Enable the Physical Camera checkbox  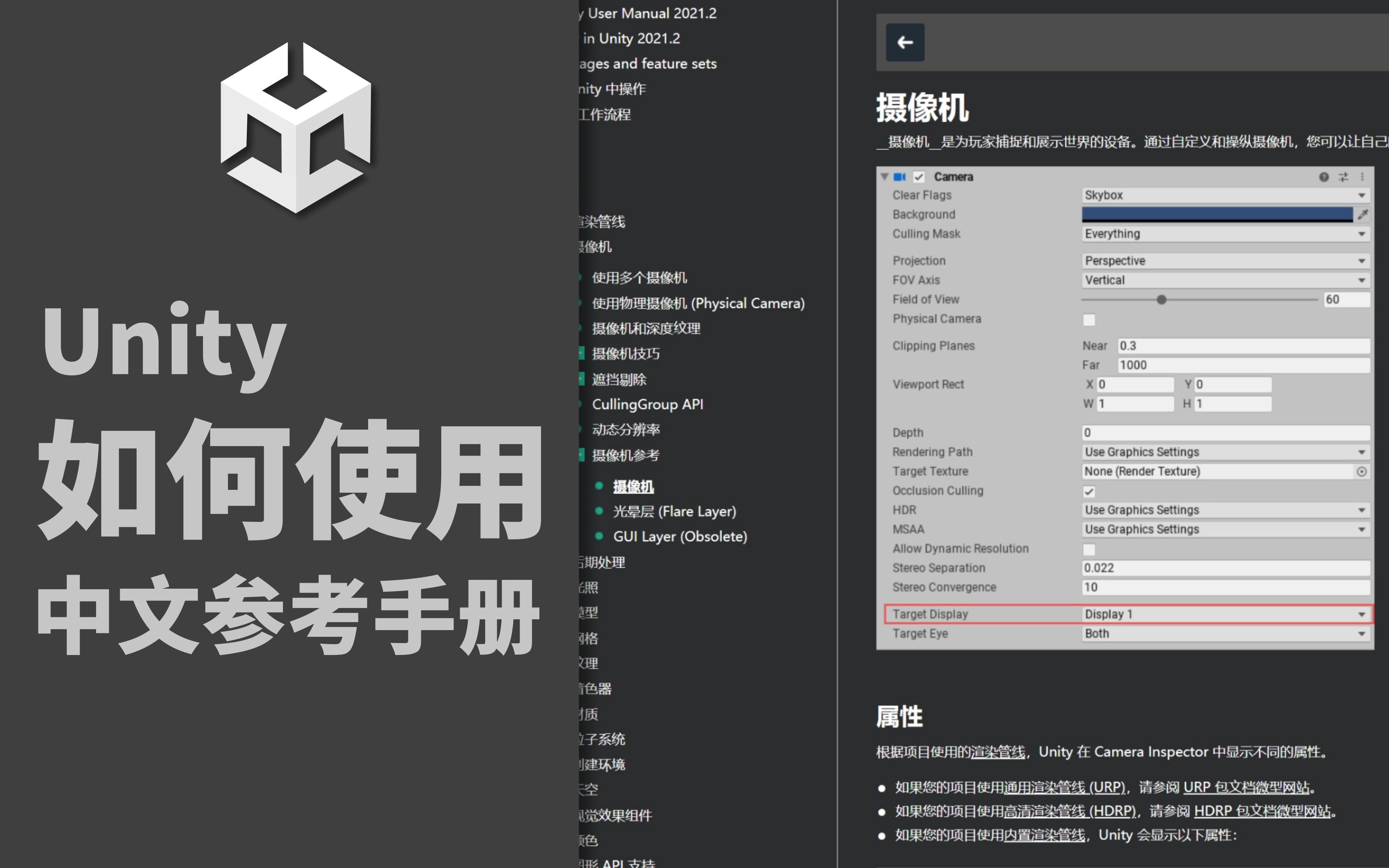pos(1088,320)
